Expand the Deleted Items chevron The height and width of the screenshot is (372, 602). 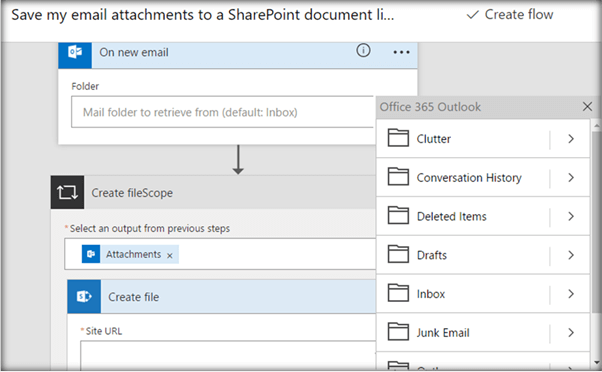[571, 216]
